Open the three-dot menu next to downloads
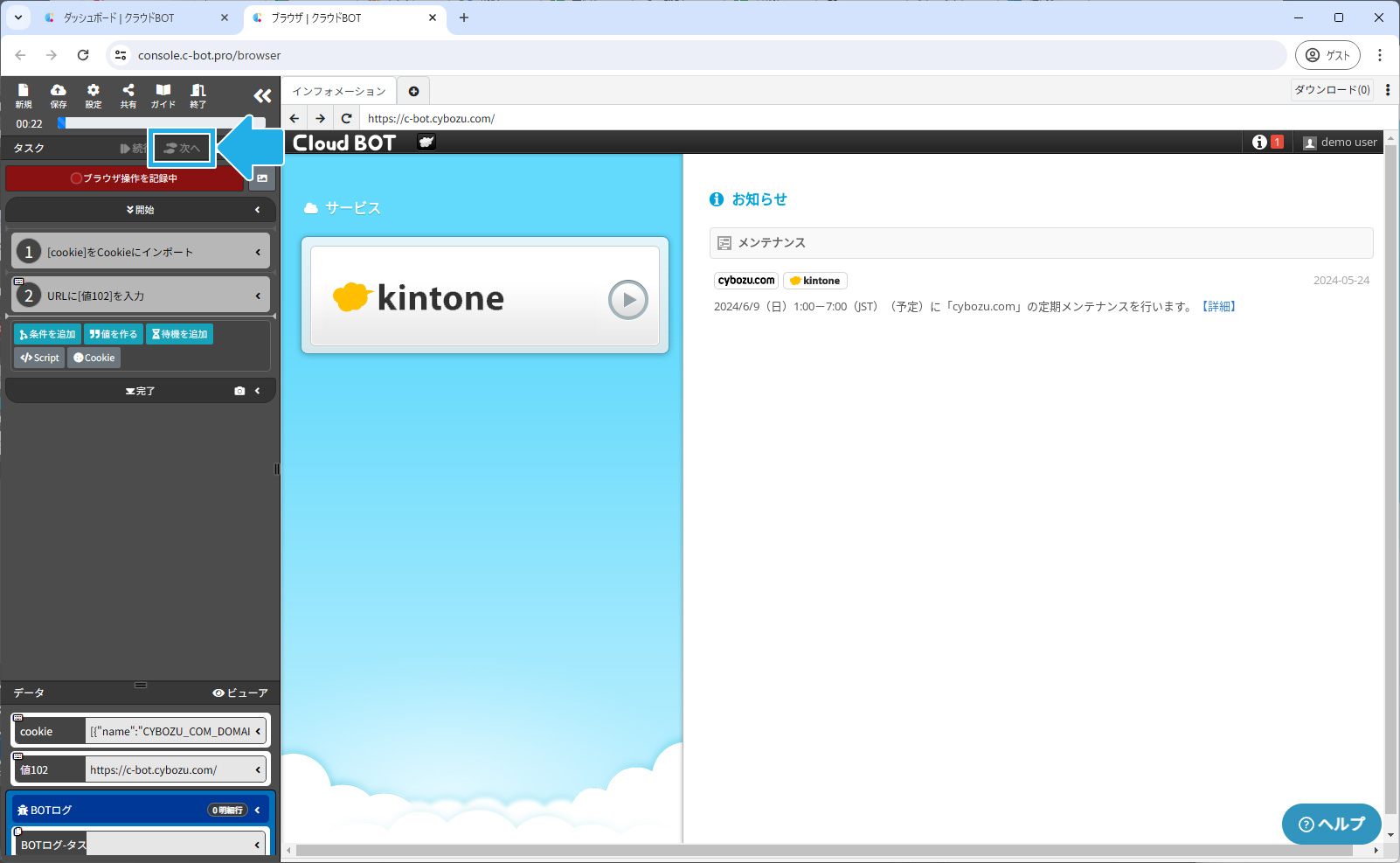This screenshot has height=863, width=1400. [1388, 90]
